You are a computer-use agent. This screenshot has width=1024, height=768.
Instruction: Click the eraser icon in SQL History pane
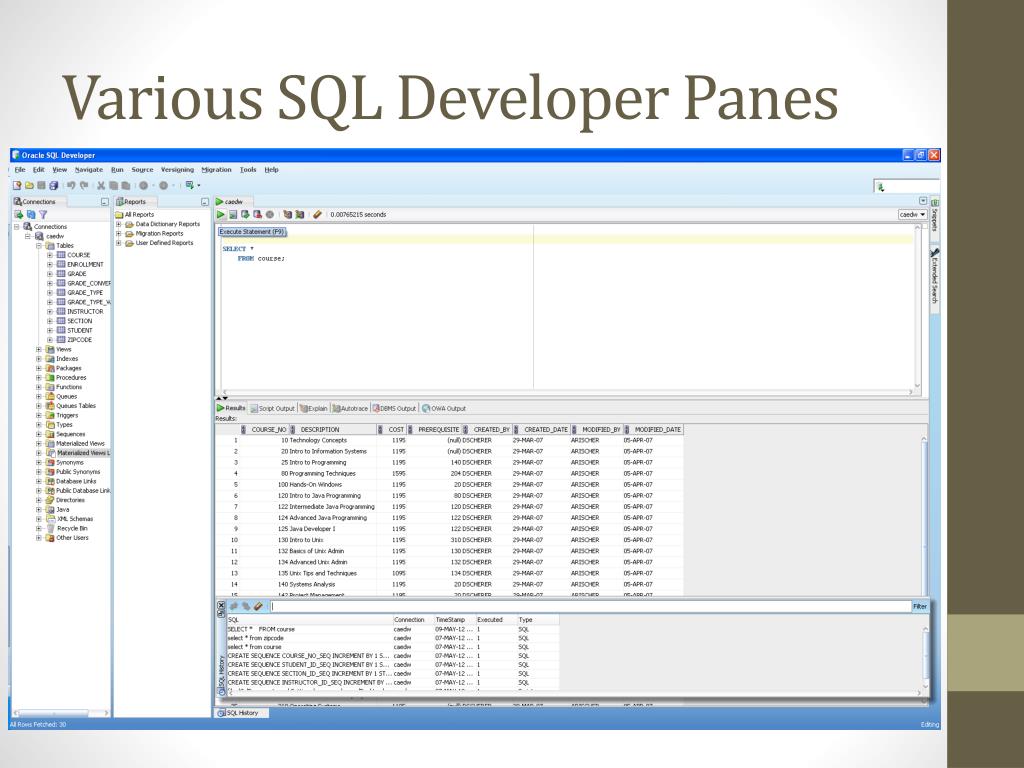point(258,607)
